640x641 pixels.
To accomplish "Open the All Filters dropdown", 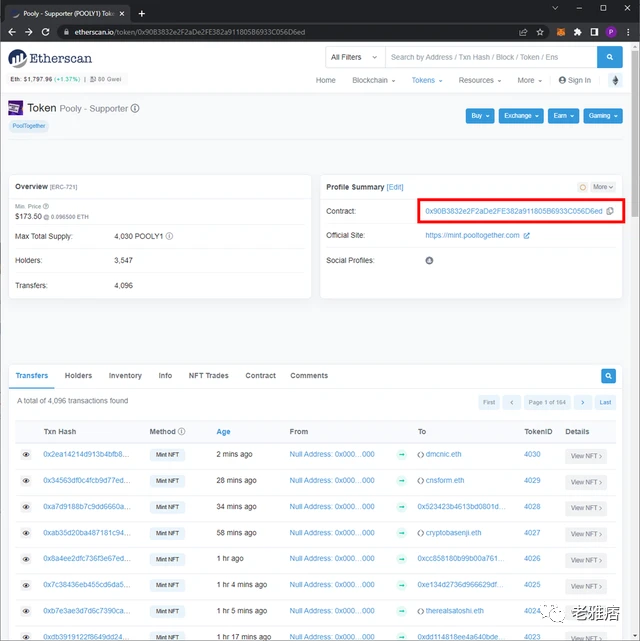I will click(x=355, y=57).
